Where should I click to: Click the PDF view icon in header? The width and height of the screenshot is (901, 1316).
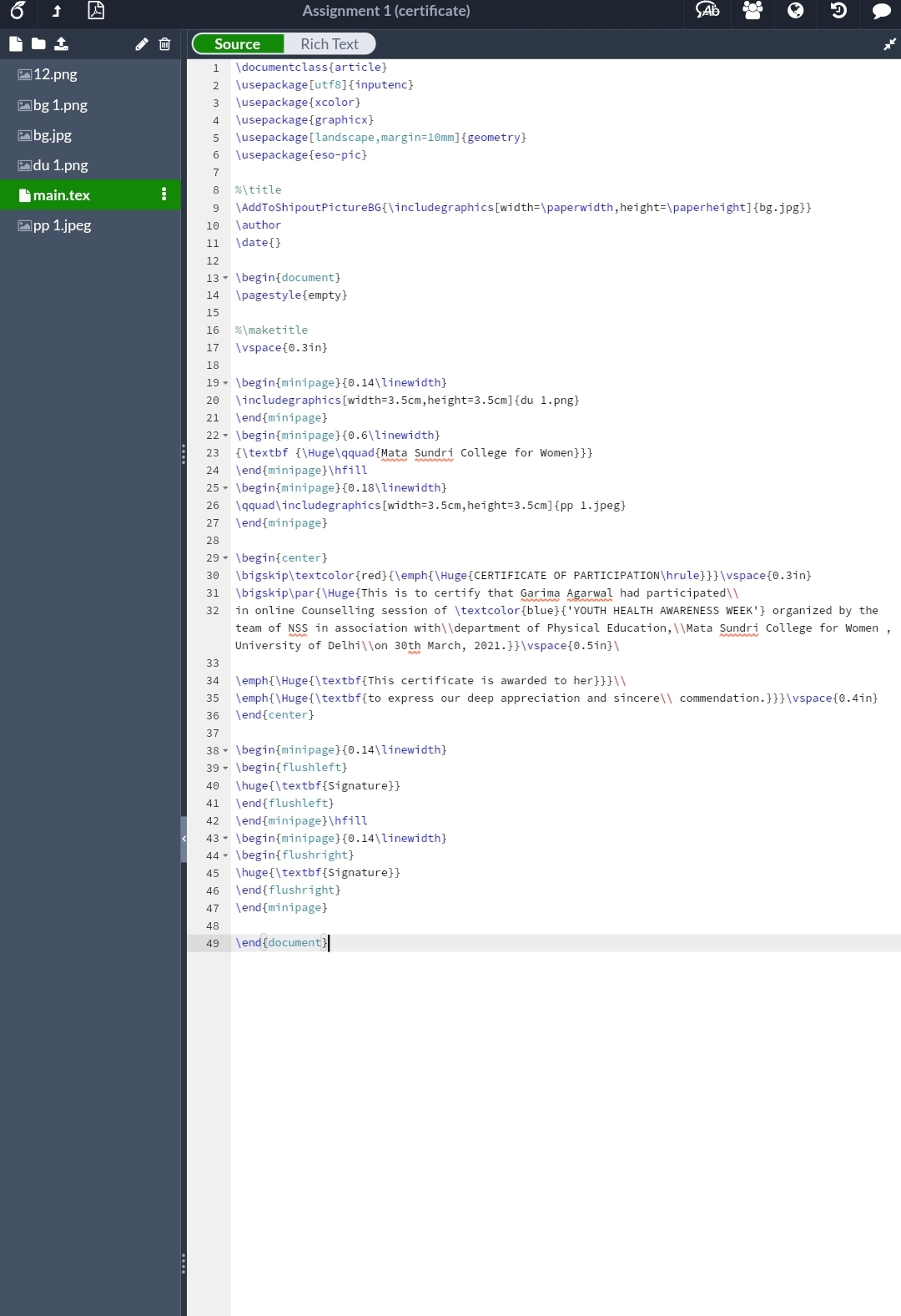[96, 11]
